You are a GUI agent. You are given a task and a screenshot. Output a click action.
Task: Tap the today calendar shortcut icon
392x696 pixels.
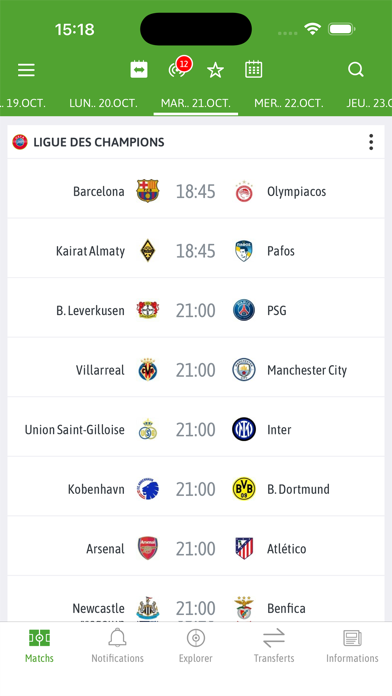139,70
